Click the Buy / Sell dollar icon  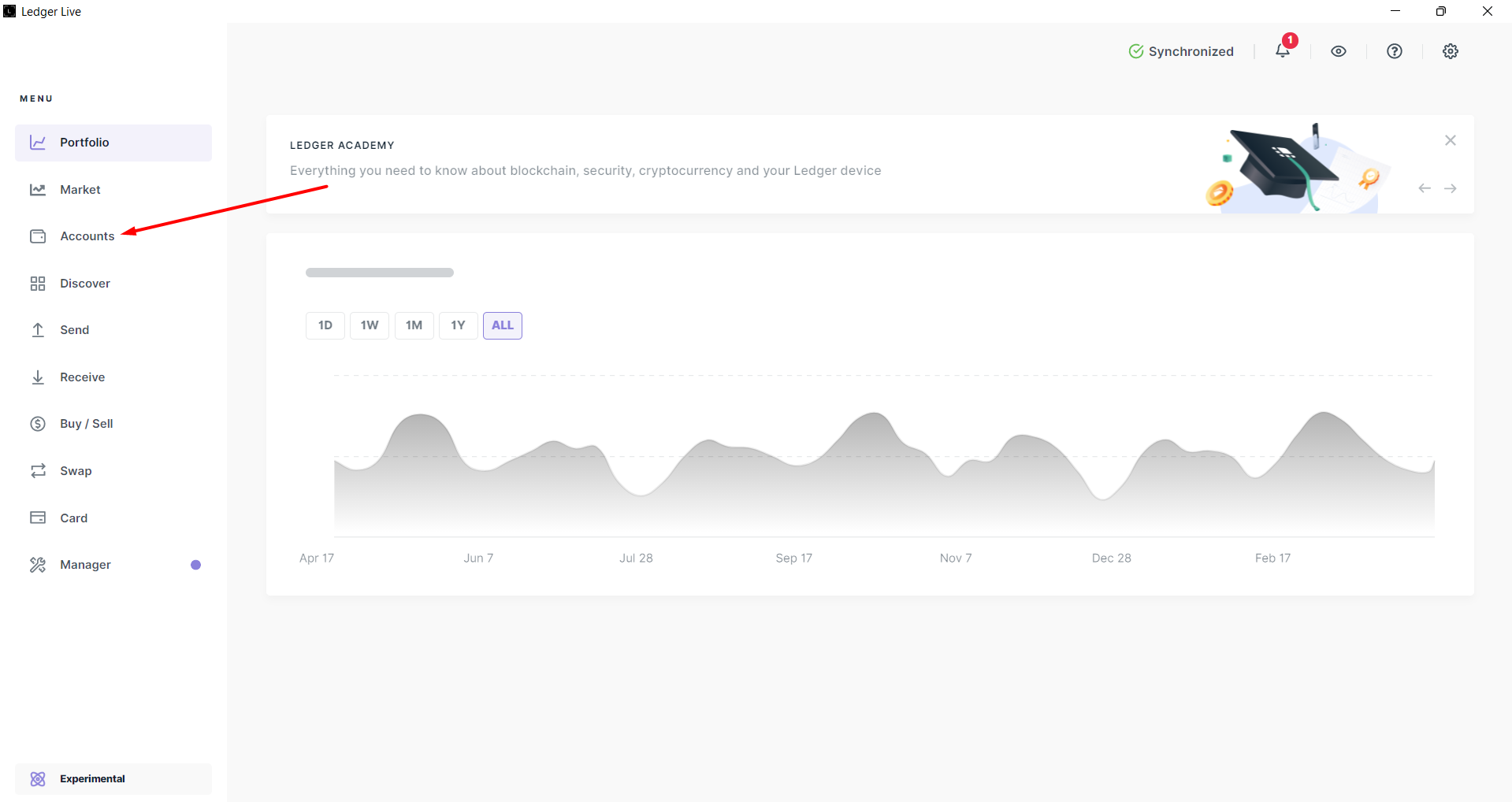point(38,424)
